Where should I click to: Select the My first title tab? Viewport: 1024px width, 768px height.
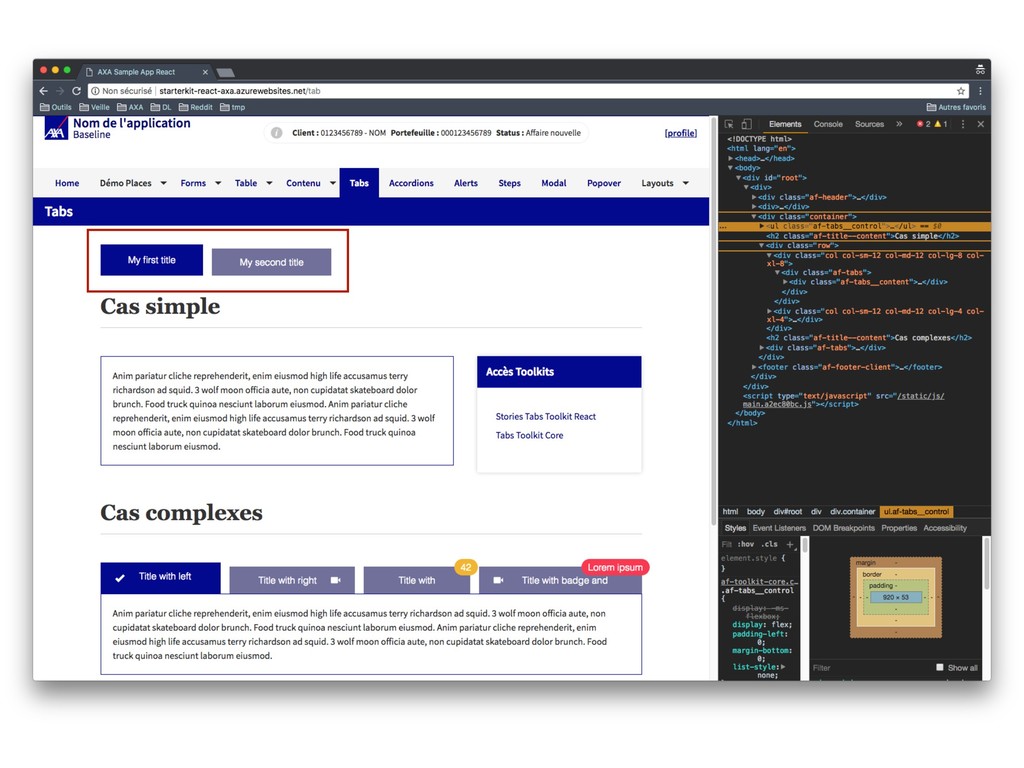pyautogui.click(x=152, y=260)
